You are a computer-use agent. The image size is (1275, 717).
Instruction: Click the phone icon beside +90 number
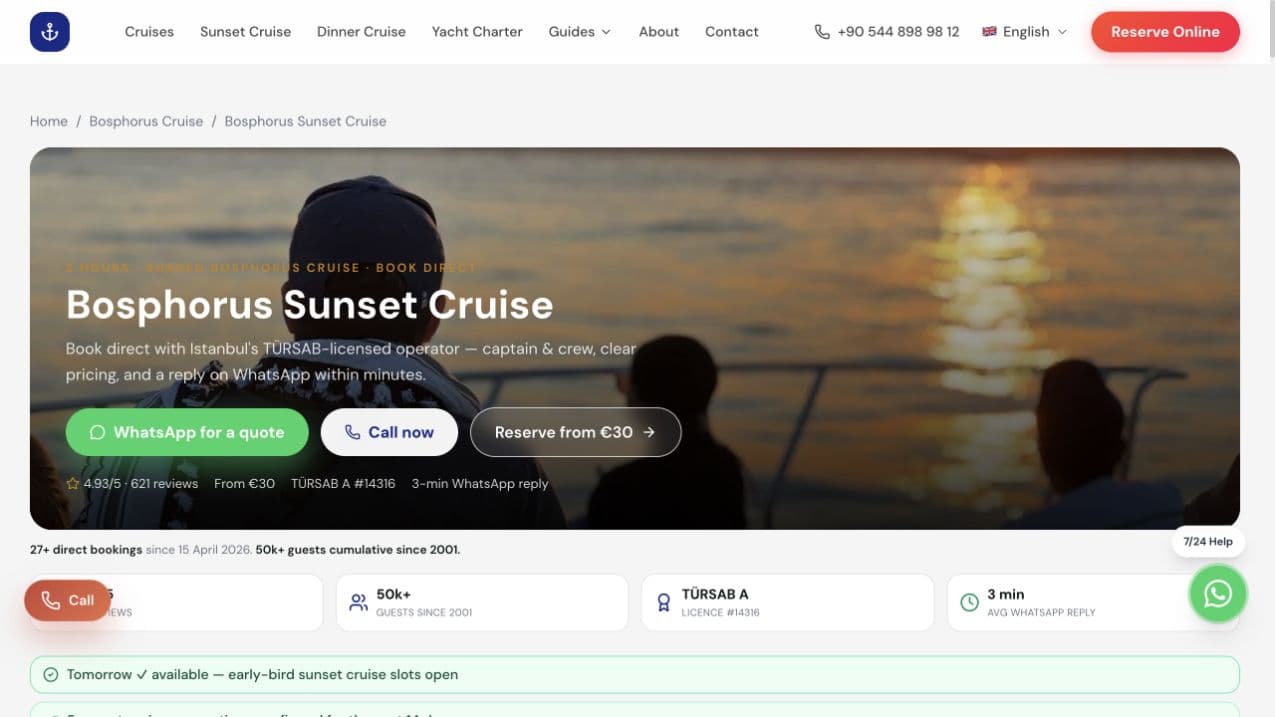822,32
